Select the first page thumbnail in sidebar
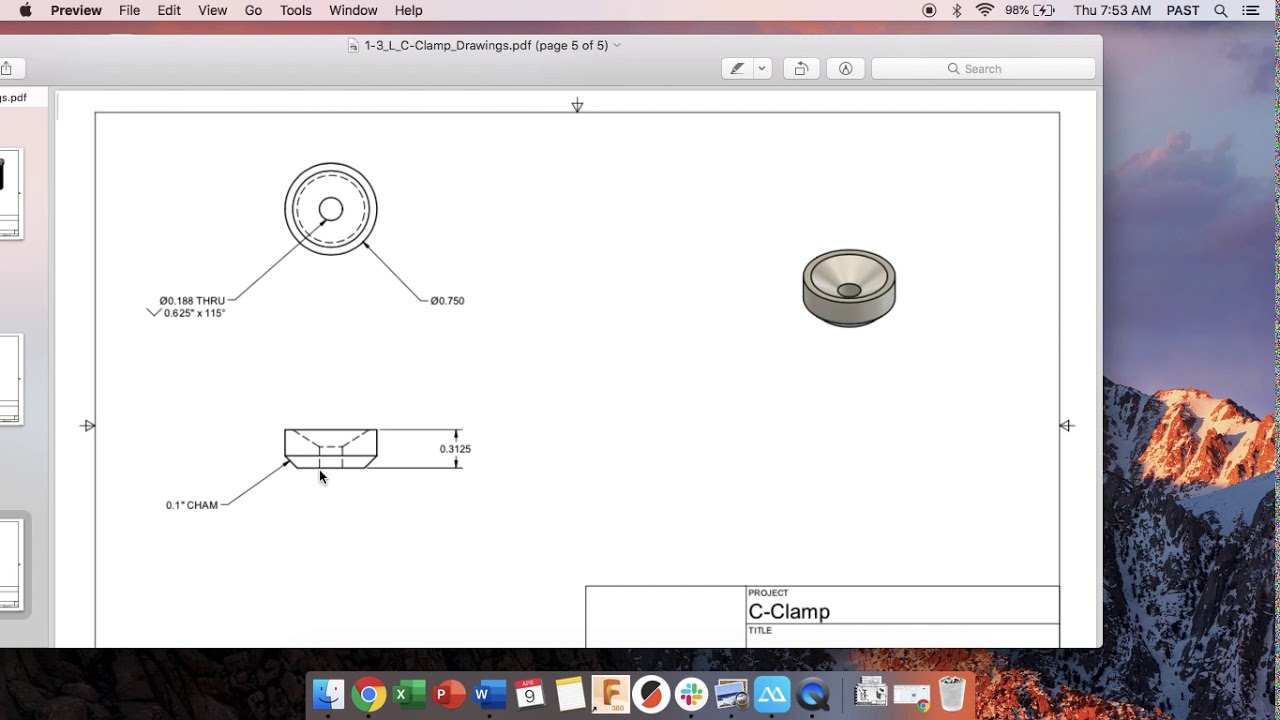This screenshot has height=720, width=1280. (x=10, y=194)
